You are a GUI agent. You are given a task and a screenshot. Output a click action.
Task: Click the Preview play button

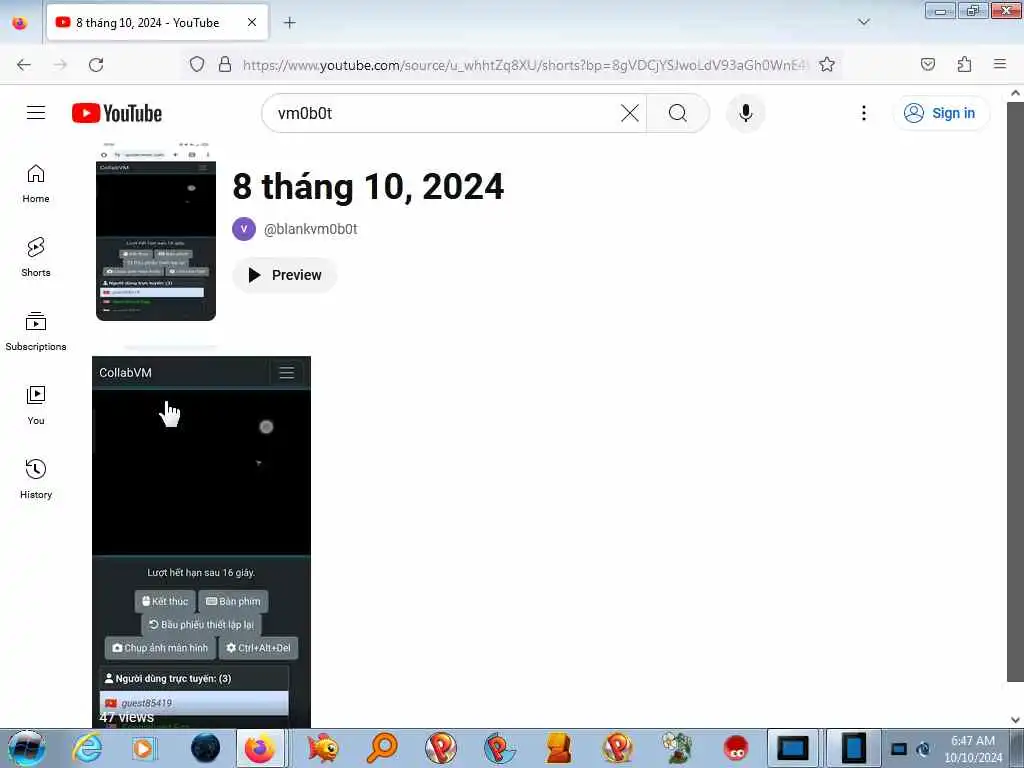[285, 275]
